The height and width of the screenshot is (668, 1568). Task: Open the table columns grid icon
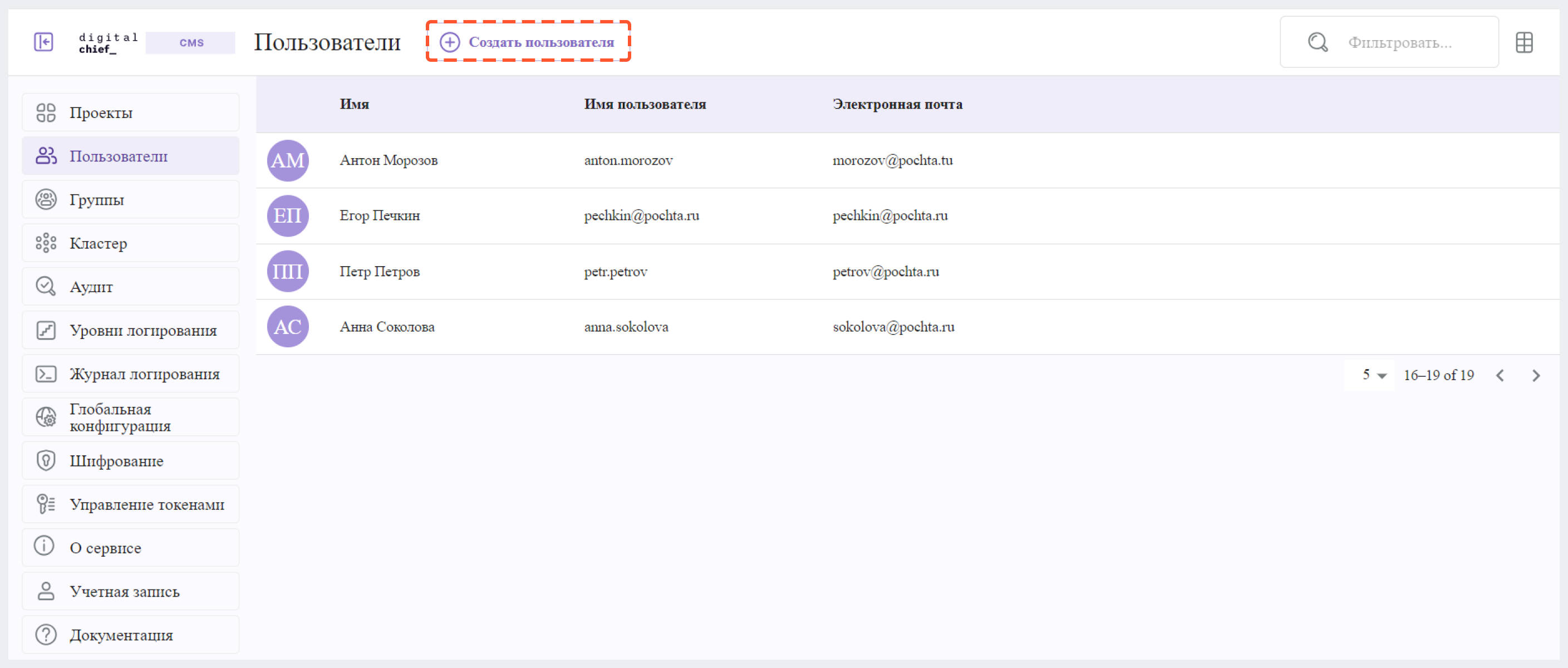[x=1524, y=42]
